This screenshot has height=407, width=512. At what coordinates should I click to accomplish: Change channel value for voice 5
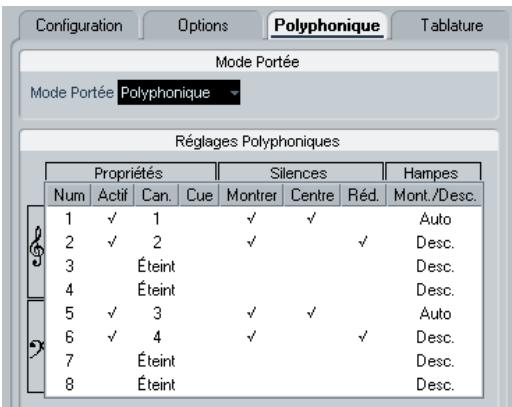[x=157, y=313]
